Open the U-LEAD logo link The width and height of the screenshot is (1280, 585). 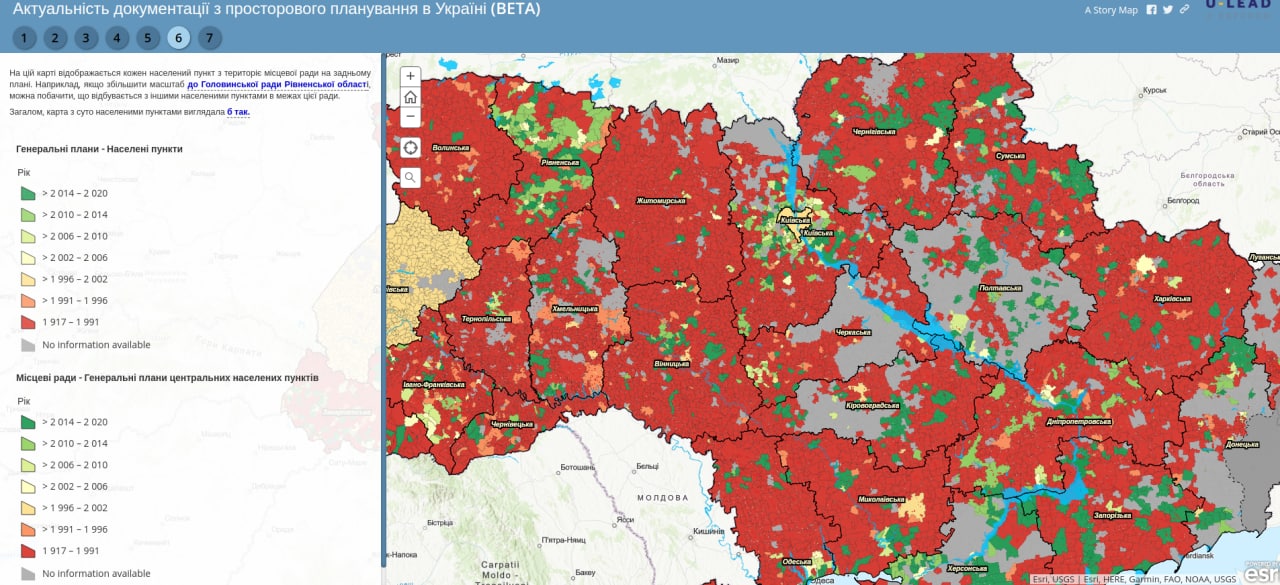[x=1238, y=8]
